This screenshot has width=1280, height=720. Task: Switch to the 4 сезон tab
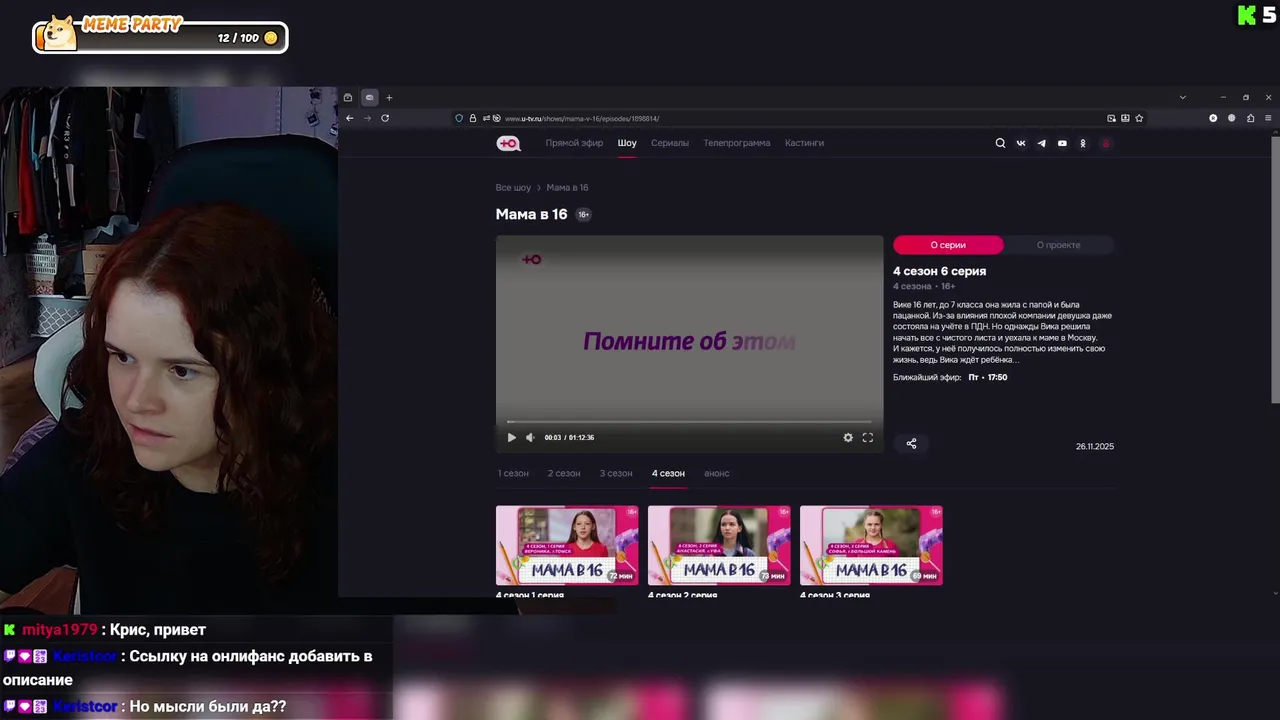coord(668,473)
